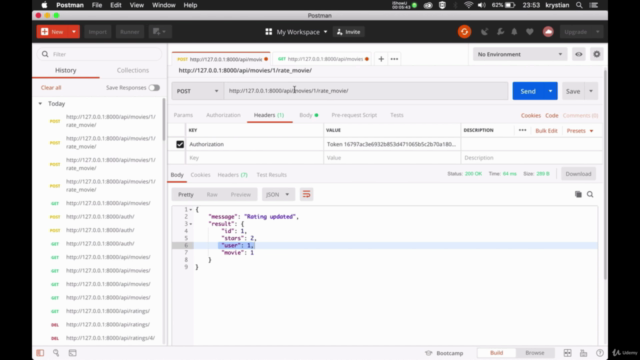640x360 pixels.
Task: Click the Download response button
Action: [x=578, y=174]
